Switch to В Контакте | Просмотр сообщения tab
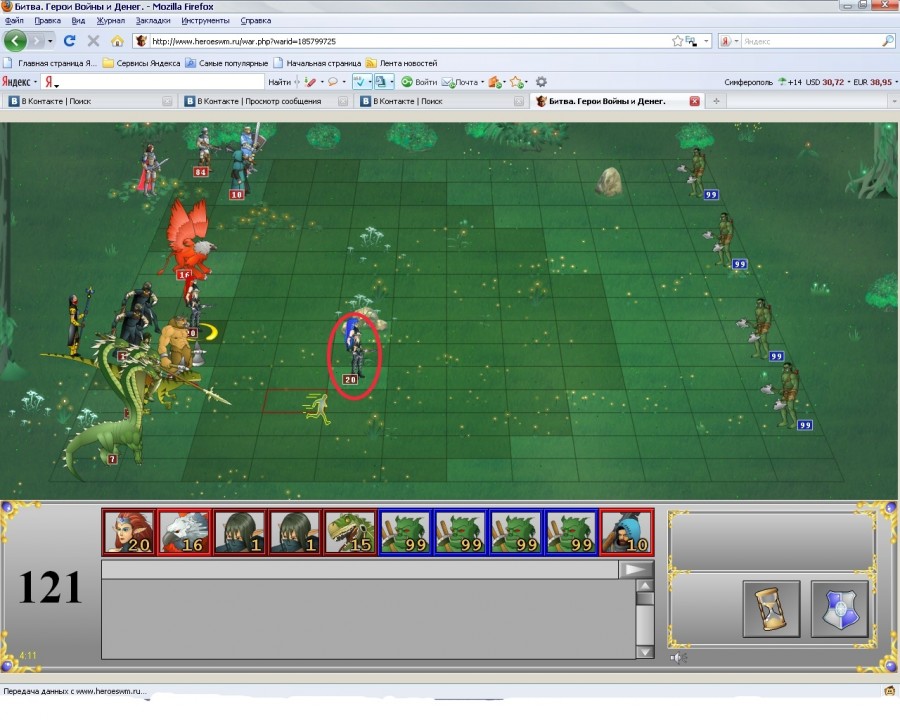Screen dimensions: 900x720 [265, 101]
